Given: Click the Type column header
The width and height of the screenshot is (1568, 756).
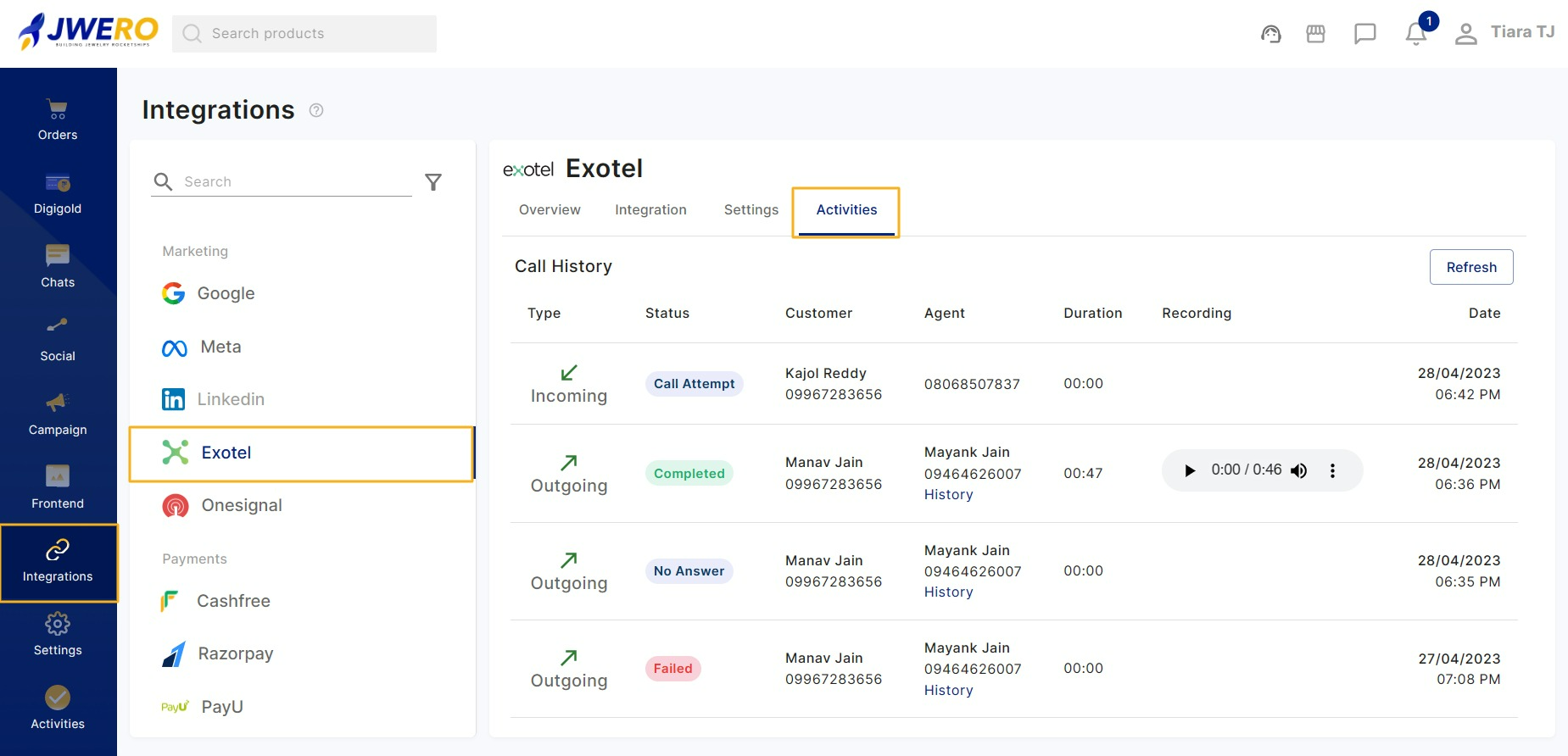Looking at the screenshot, I should click(x=544, y=313).
